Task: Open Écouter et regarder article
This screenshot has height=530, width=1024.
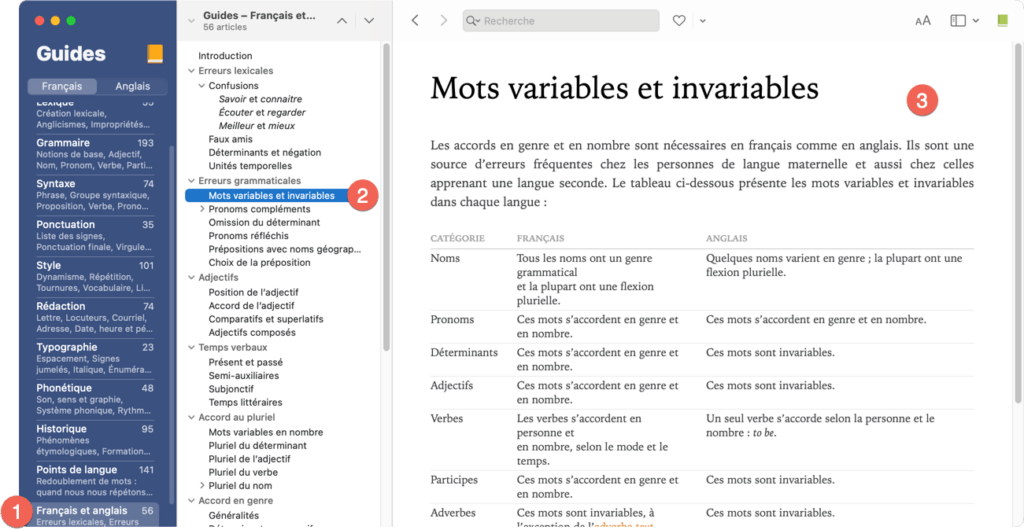Action: (262, 112)
